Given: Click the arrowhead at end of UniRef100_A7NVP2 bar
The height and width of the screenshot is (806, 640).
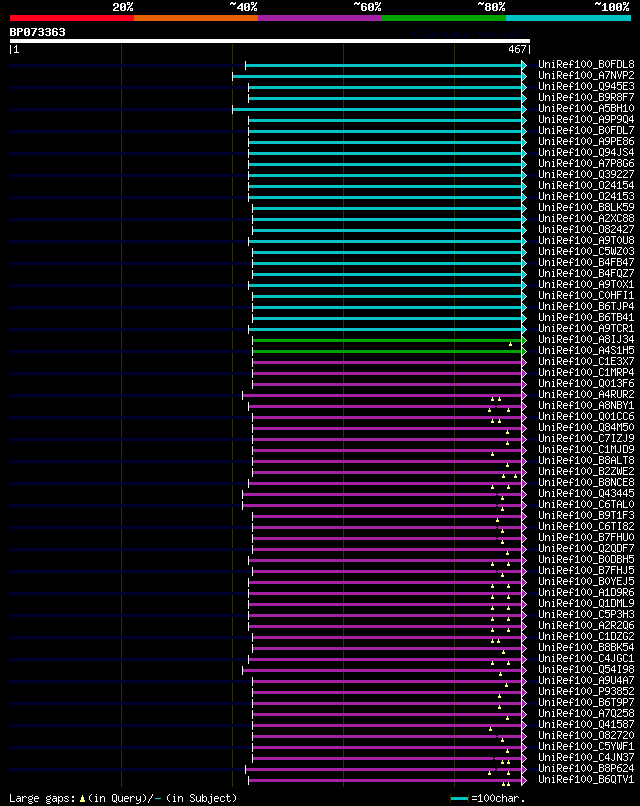Looking at the screenshot, I should (524, 76).
